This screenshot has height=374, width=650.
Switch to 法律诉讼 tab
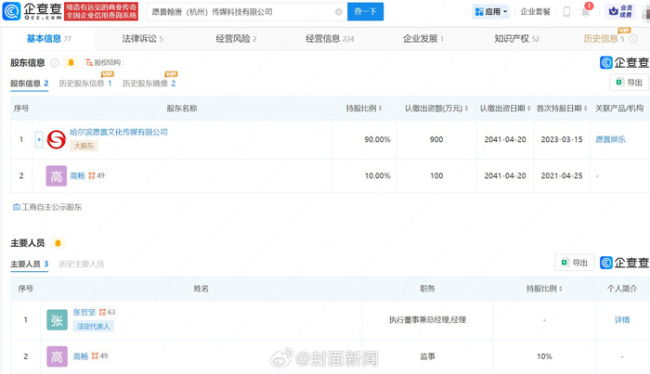tap(142, 39)
